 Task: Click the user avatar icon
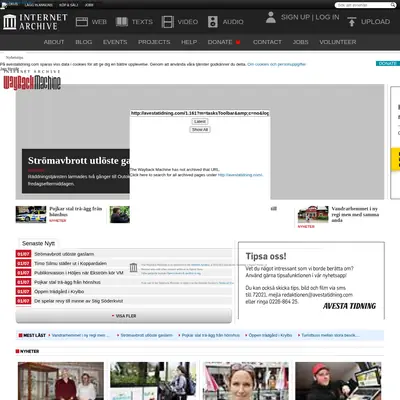coord(271,17)
